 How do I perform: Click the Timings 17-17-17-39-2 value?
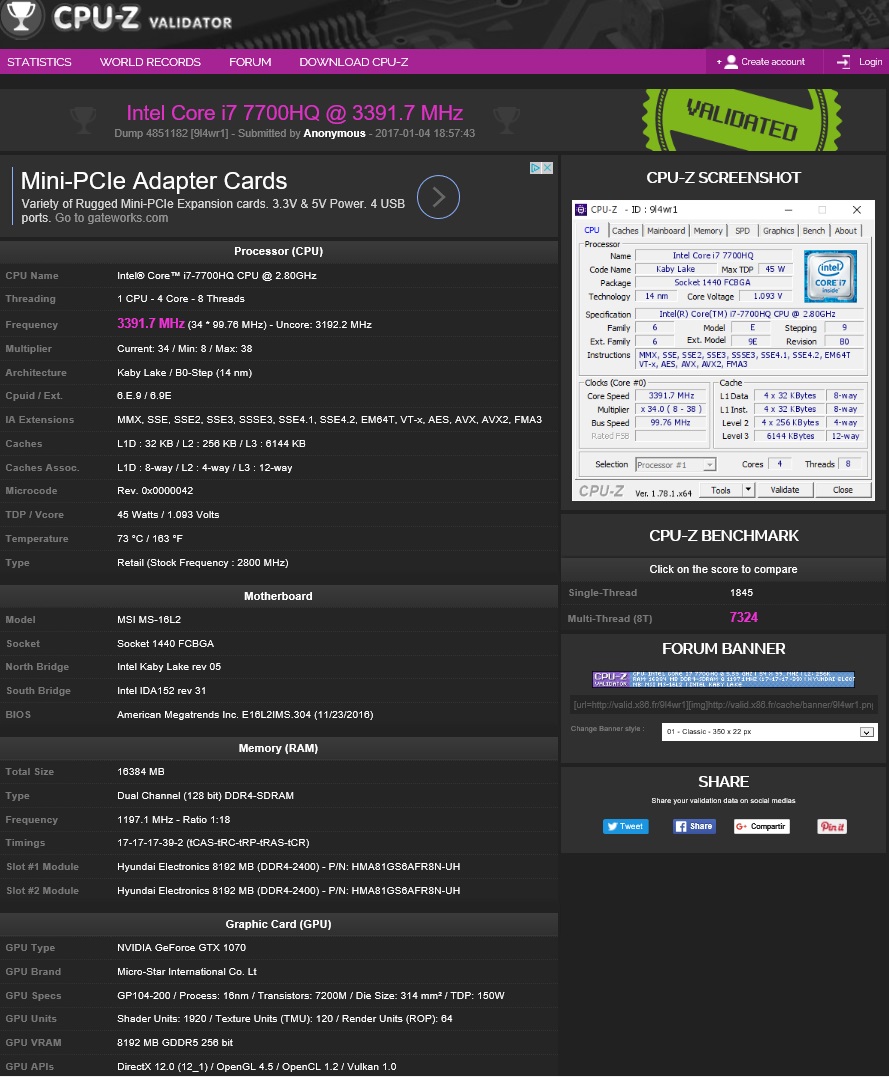213,843
